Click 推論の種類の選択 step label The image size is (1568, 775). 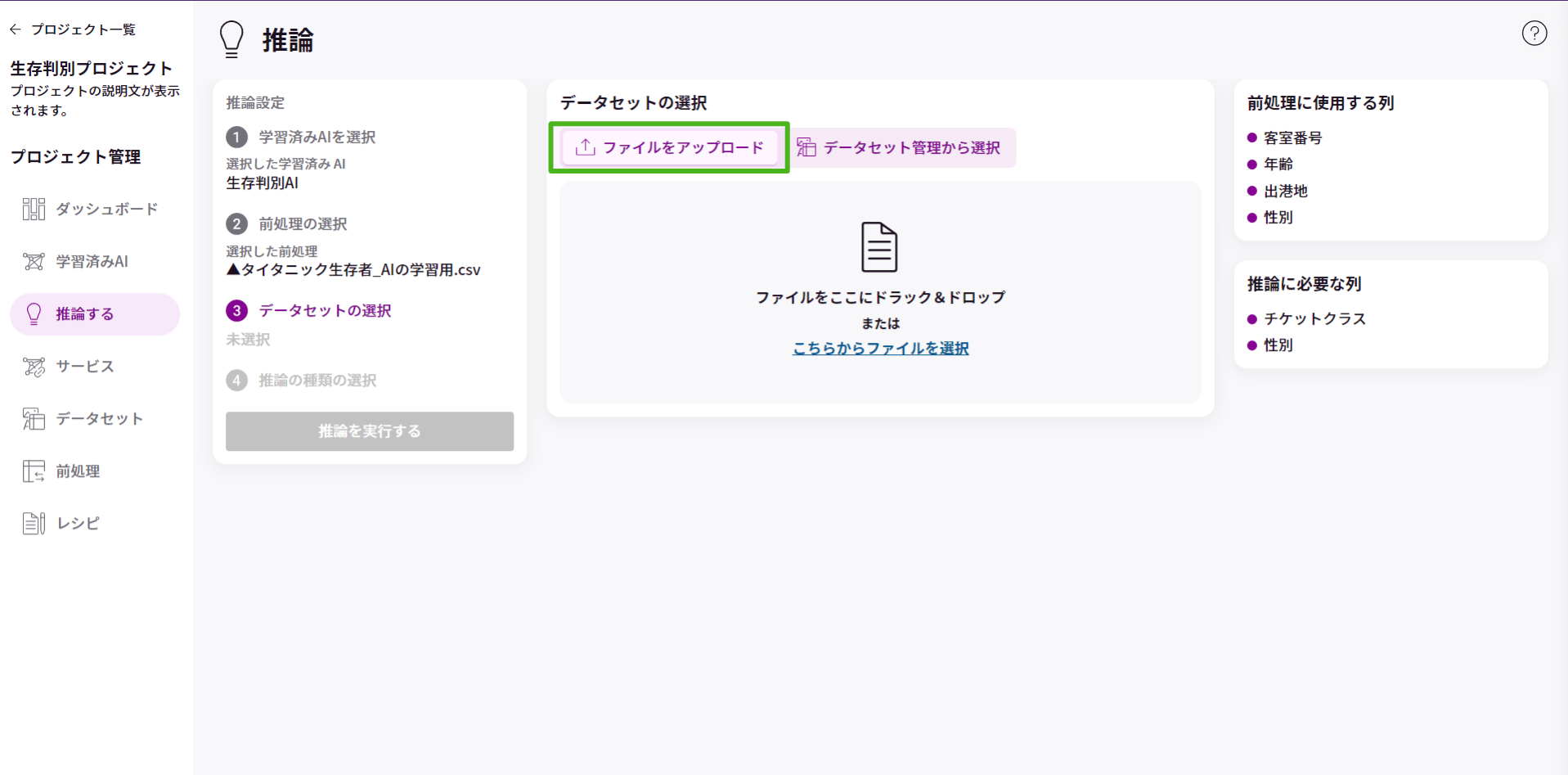317,380
